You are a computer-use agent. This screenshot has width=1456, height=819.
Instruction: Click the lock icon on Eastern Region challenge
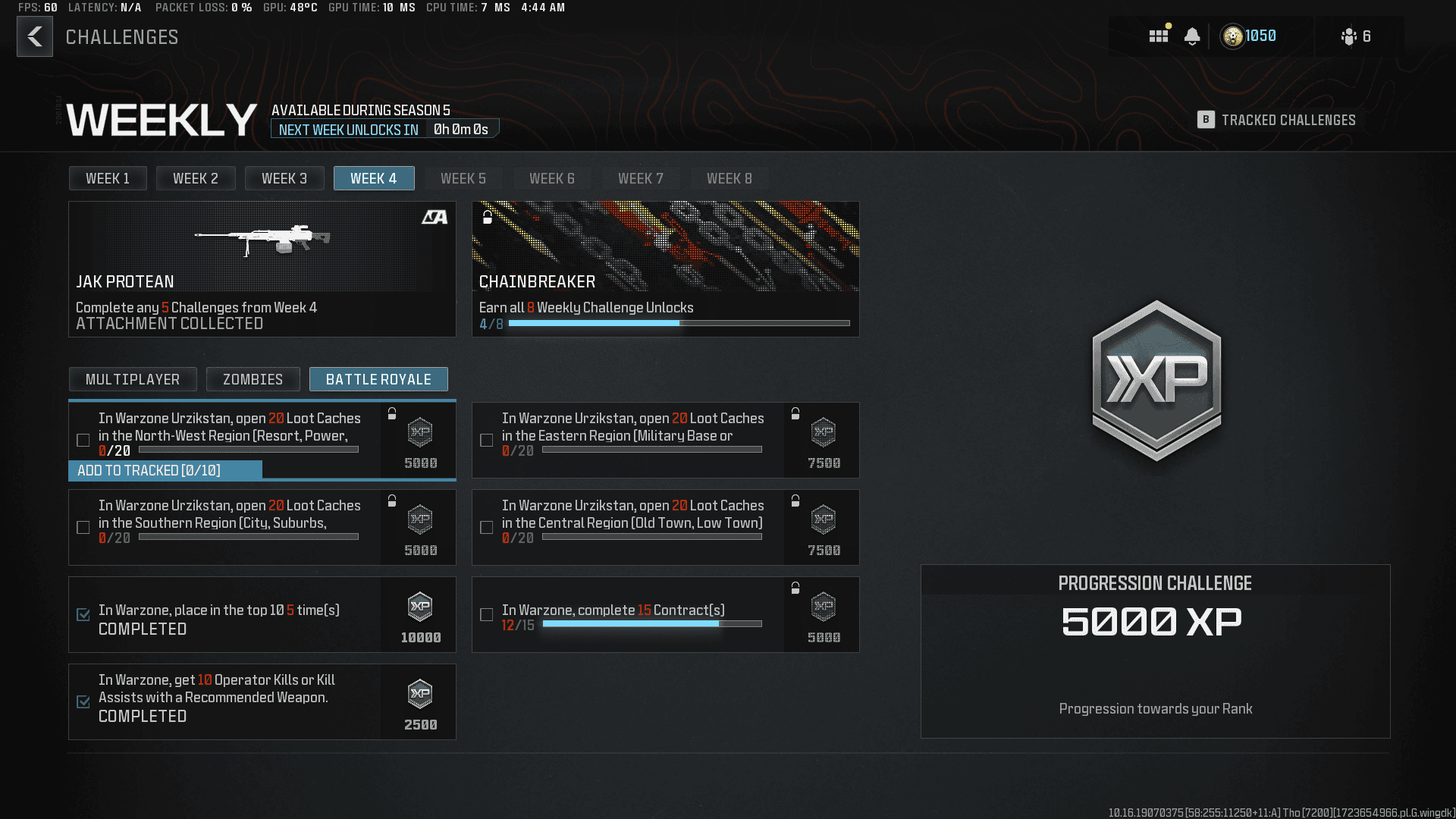795,413
